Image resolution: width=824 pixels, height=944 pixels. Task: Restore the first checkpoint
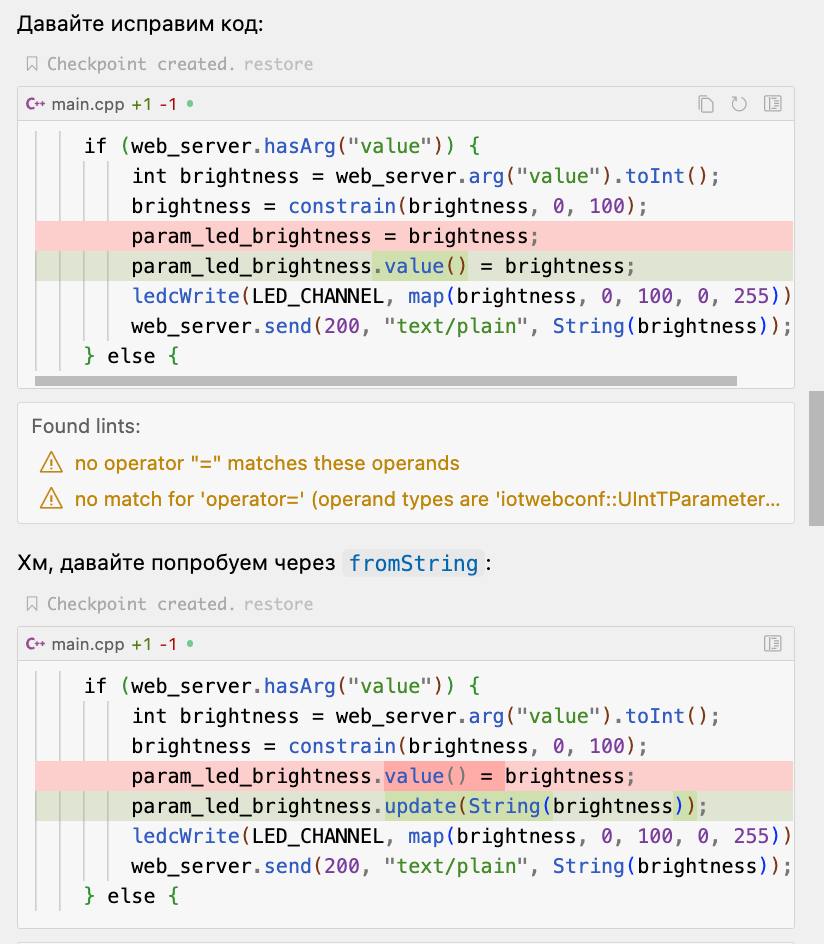tap(278, 64)
